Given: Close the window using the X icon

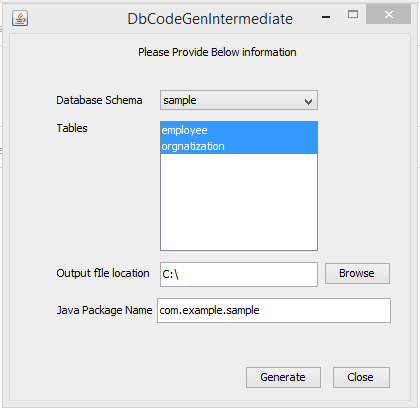Looking at the screenshot, I should pyautogui.click(x=388, y=14).
